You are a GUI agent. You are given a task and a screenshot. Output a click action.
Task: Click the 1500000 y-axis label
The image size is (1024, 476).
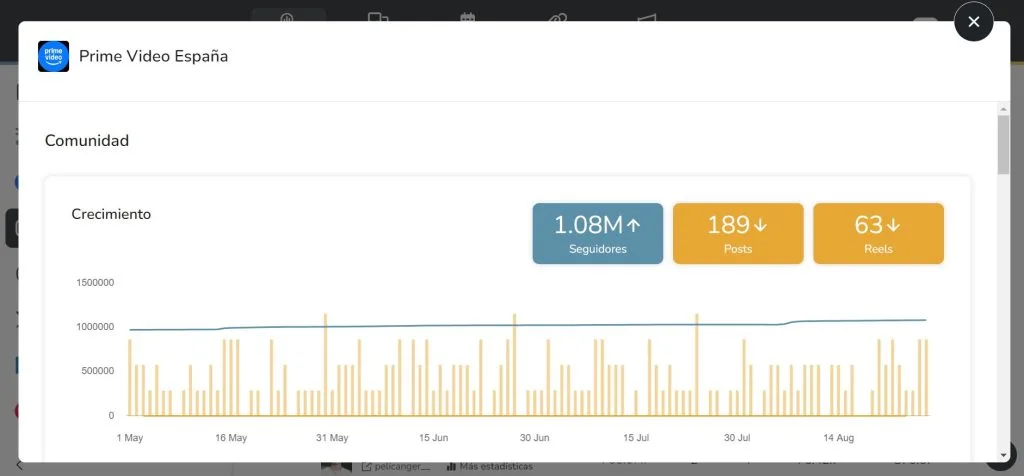tap(95, 283)
